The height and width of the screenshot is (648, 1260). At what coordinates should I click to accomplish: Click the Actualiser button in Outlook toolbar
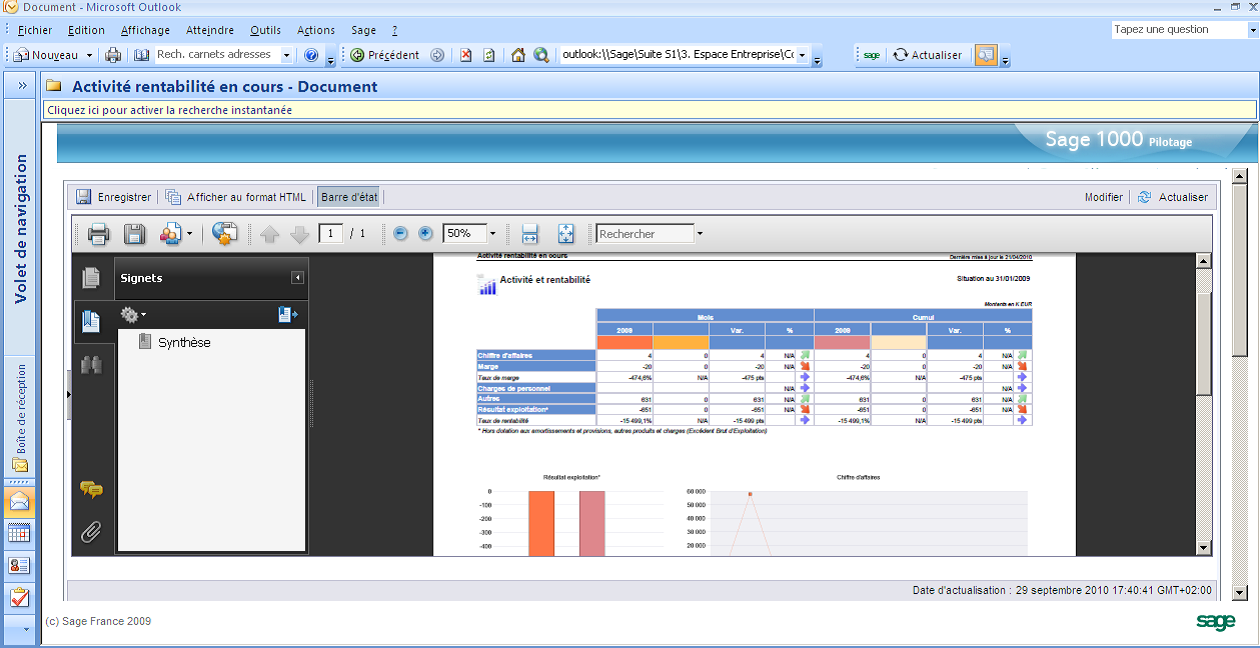click(927, 55)
